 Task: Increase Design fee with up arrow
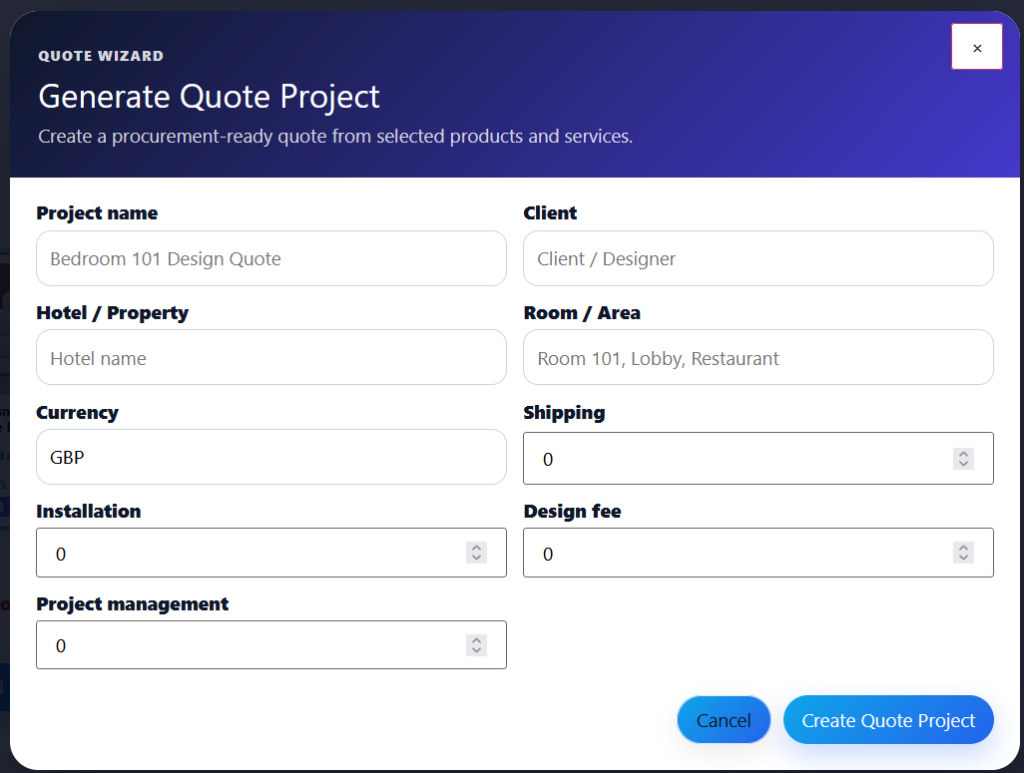tap(963, 547)
